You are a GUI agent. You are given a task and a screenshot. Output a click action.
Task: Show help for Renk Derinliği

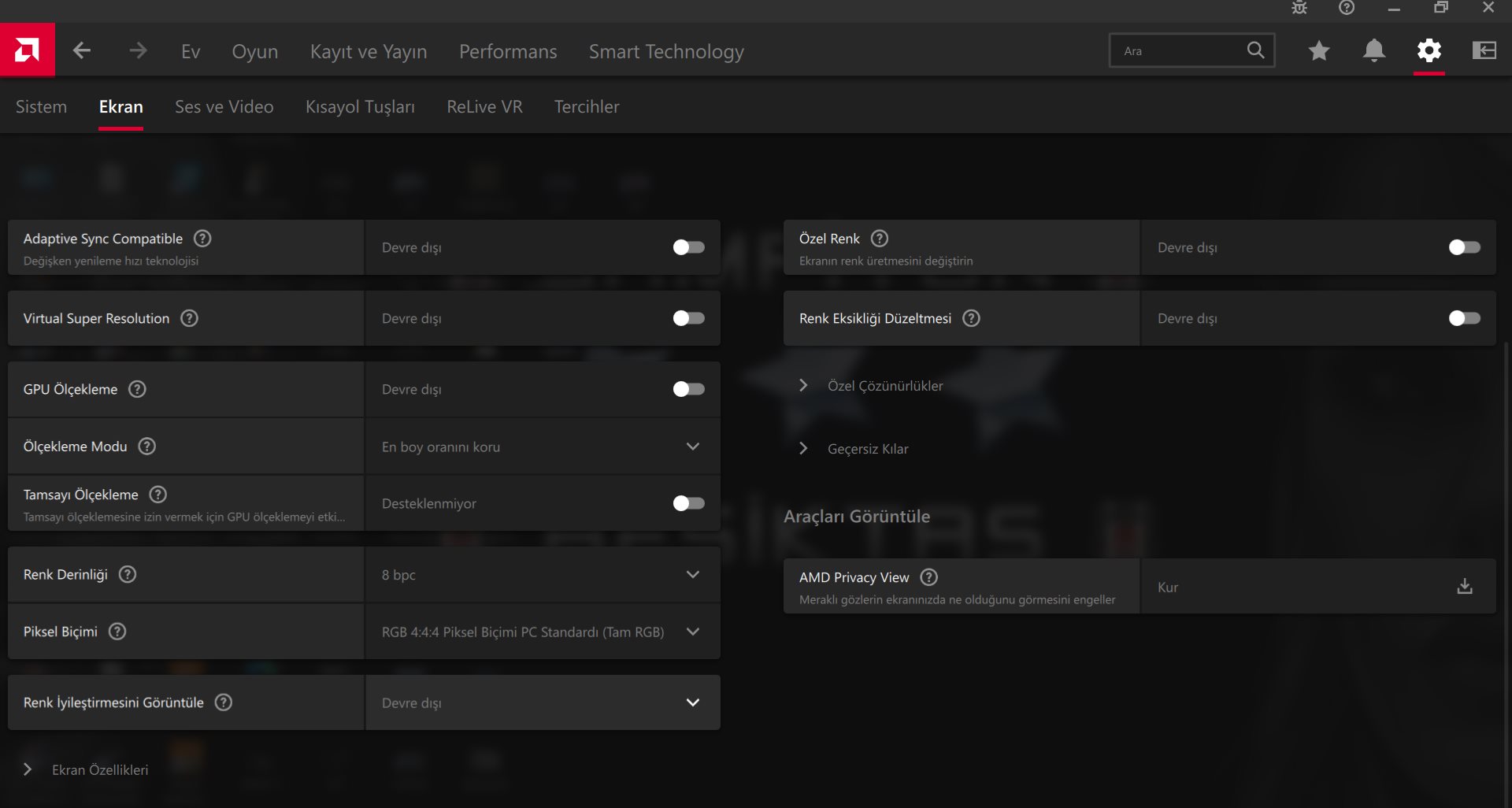127,574
